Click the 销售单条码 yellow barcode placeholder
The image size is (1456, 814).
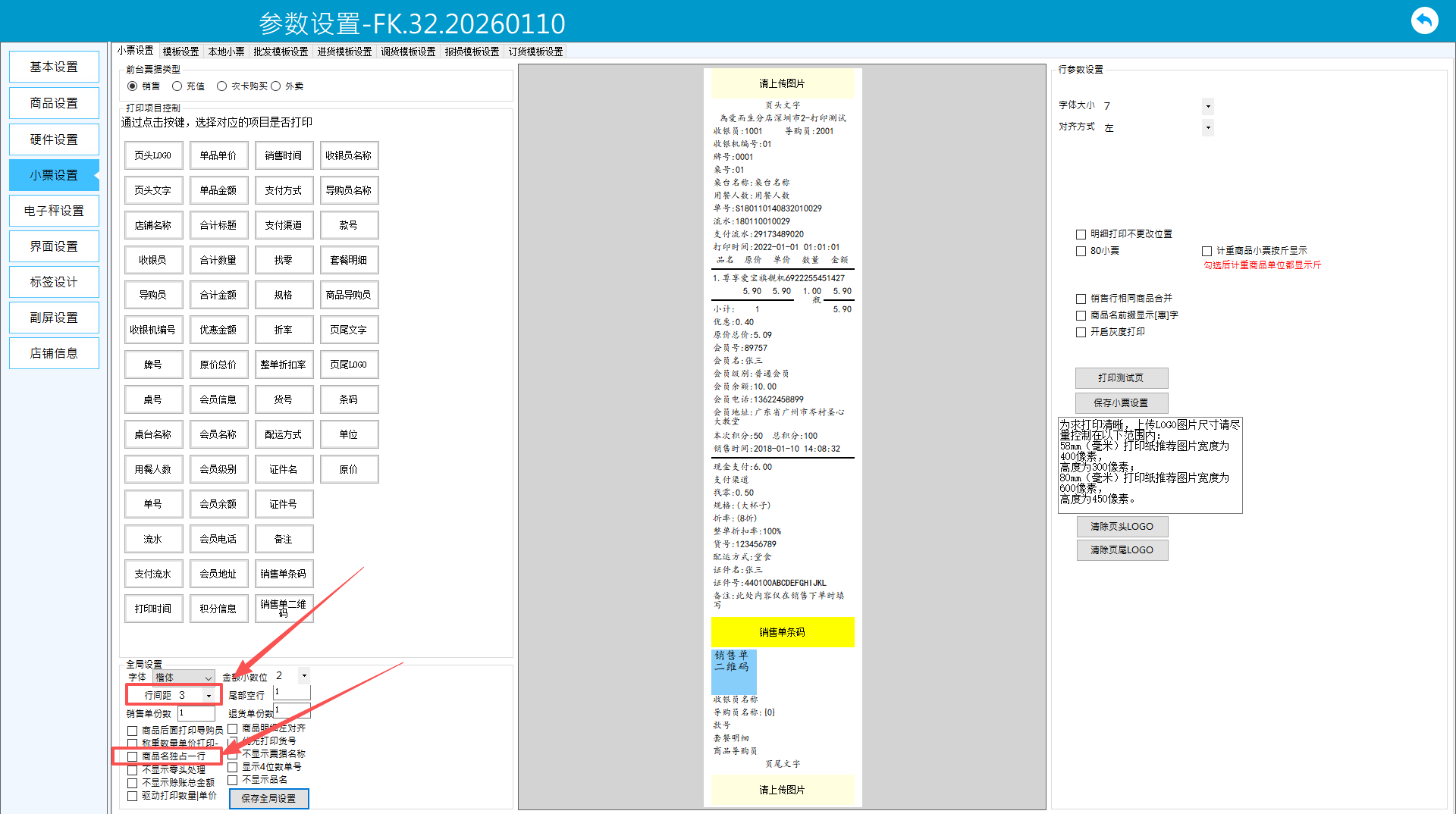pyautogui.click(x=782, y=632)
